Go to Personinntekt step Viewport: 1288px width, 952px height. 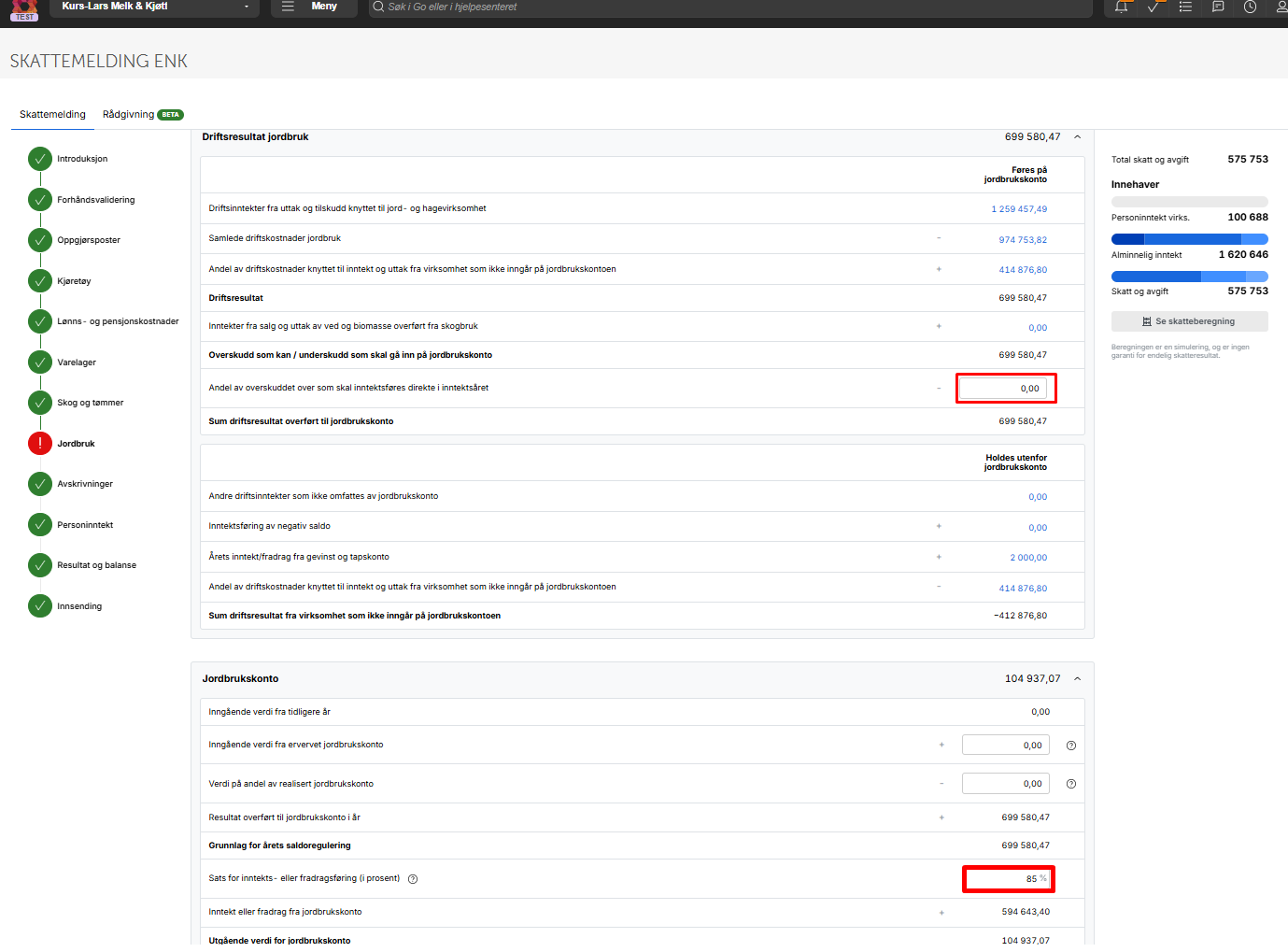click(x=85, y=525)
